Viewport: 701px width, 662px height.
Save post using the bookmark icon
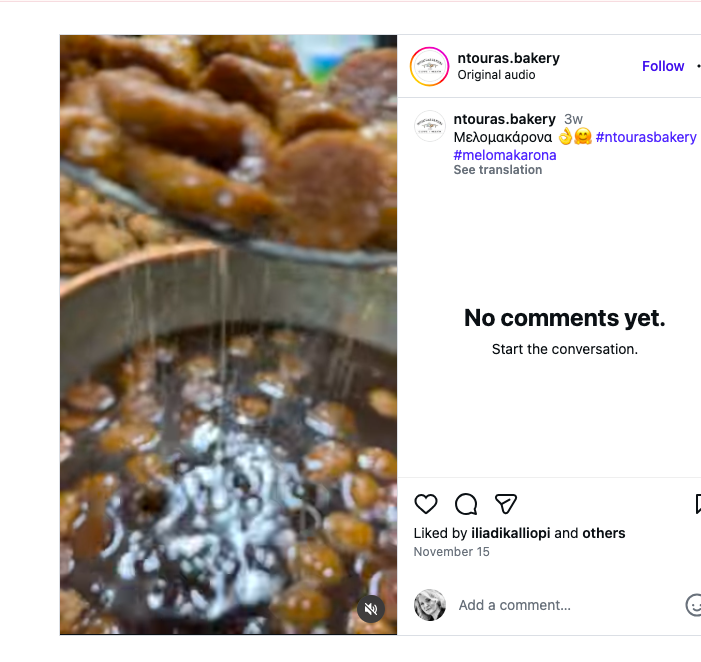click(x=698, y=504)
